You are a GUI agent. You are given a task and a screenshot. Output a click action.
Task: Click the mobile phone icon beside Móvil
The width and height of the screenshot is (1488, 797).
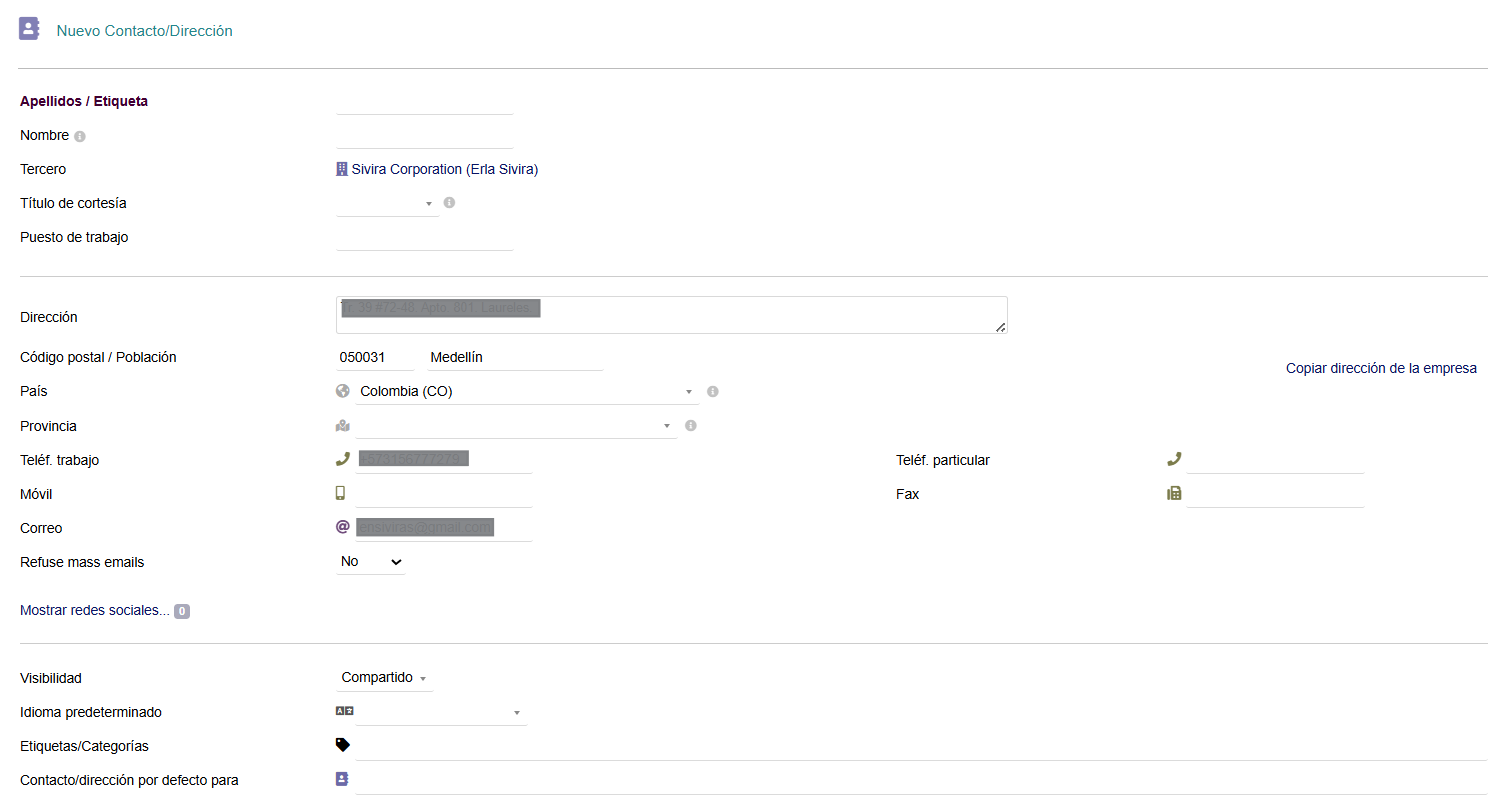coord(341,493)
